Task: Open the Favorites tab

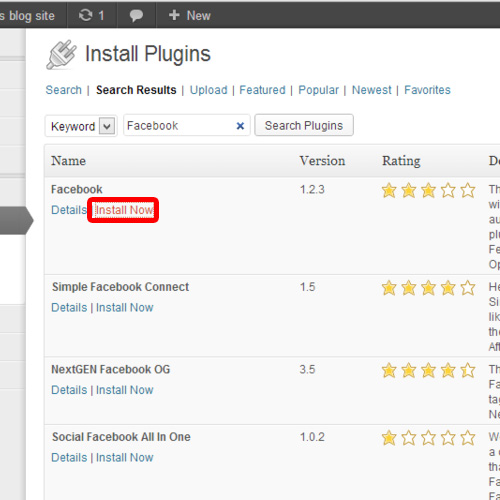Action: click(427, 90)
